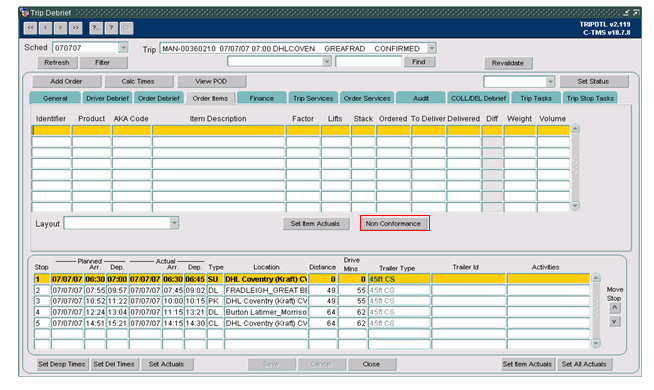Click stop 5 type cell 'CL'
Viewport: 654px width, 390px height.
215,323
